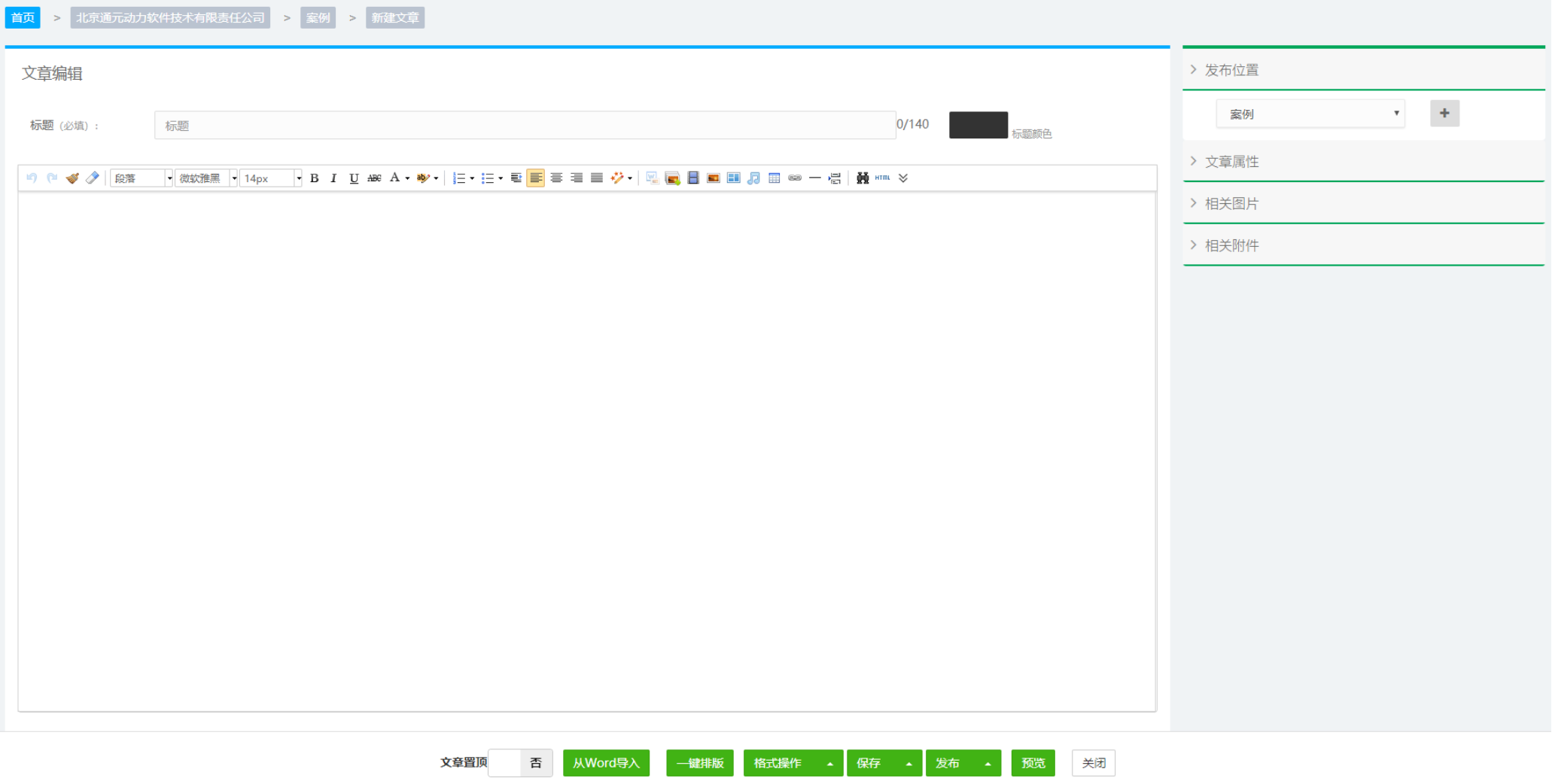Click the hyperlink chain icon
Screen dimensions: 1552x784
coord(794,178)
